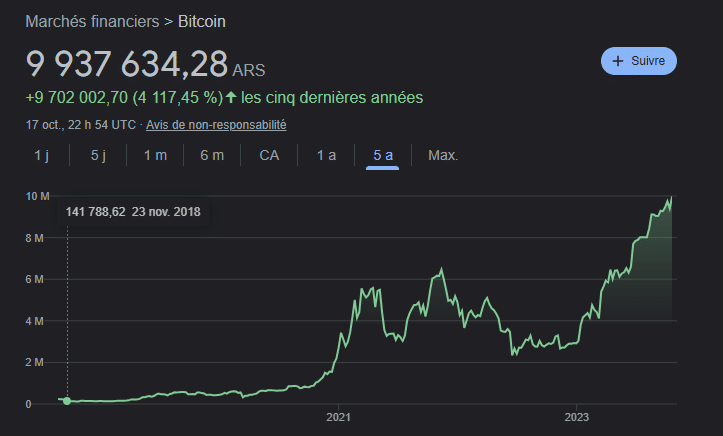Click the Bitcoin breadcrumb title
This screenshot has height=436, width=723.
[x=202, y=22]
